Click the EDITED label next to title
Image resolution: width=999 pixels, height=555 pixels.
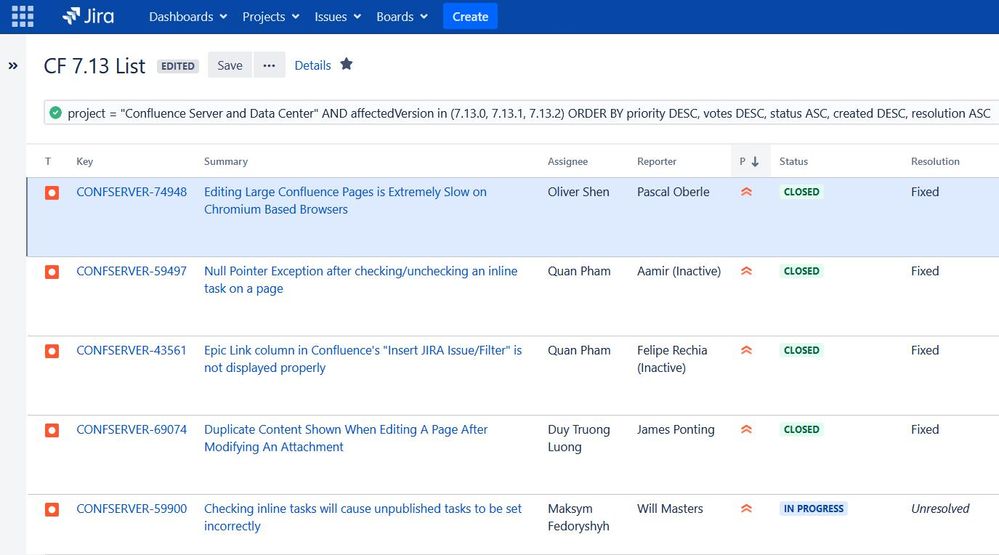[178, 66]
